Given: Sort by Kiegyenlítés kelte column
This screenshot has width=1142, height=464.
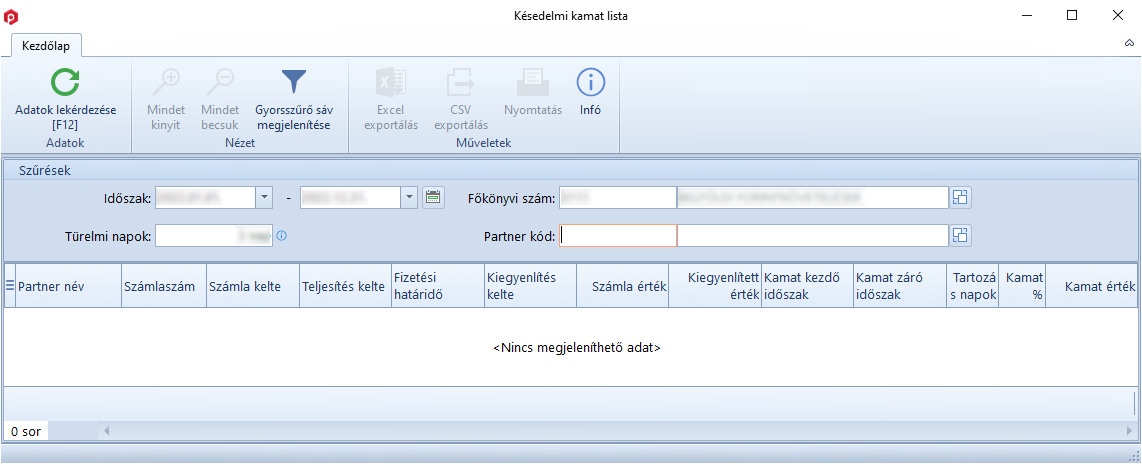Looking at the screenshot, I should tap(530, 286).
